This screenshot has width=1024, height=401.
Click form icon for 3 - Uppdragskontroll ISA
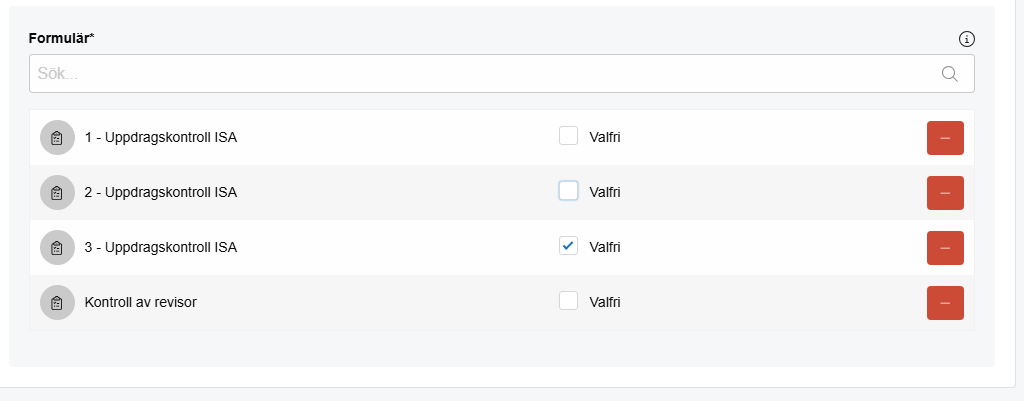57,248
